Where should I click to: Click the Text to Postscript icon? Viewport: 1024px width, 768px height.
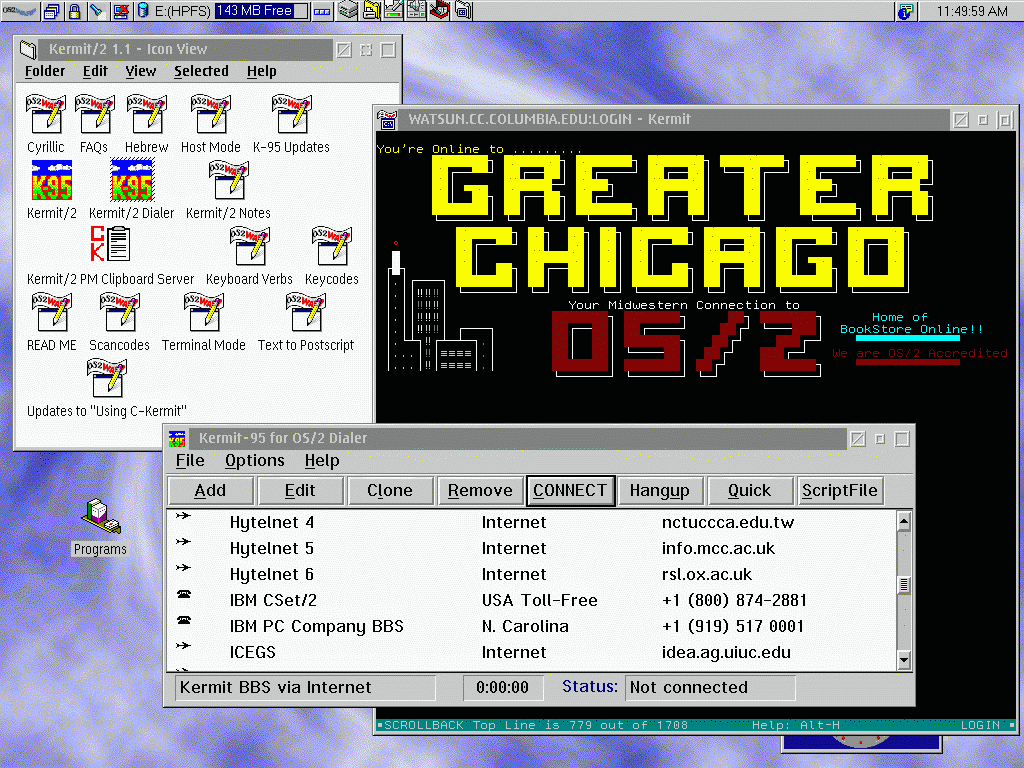(x=305, y=312)
